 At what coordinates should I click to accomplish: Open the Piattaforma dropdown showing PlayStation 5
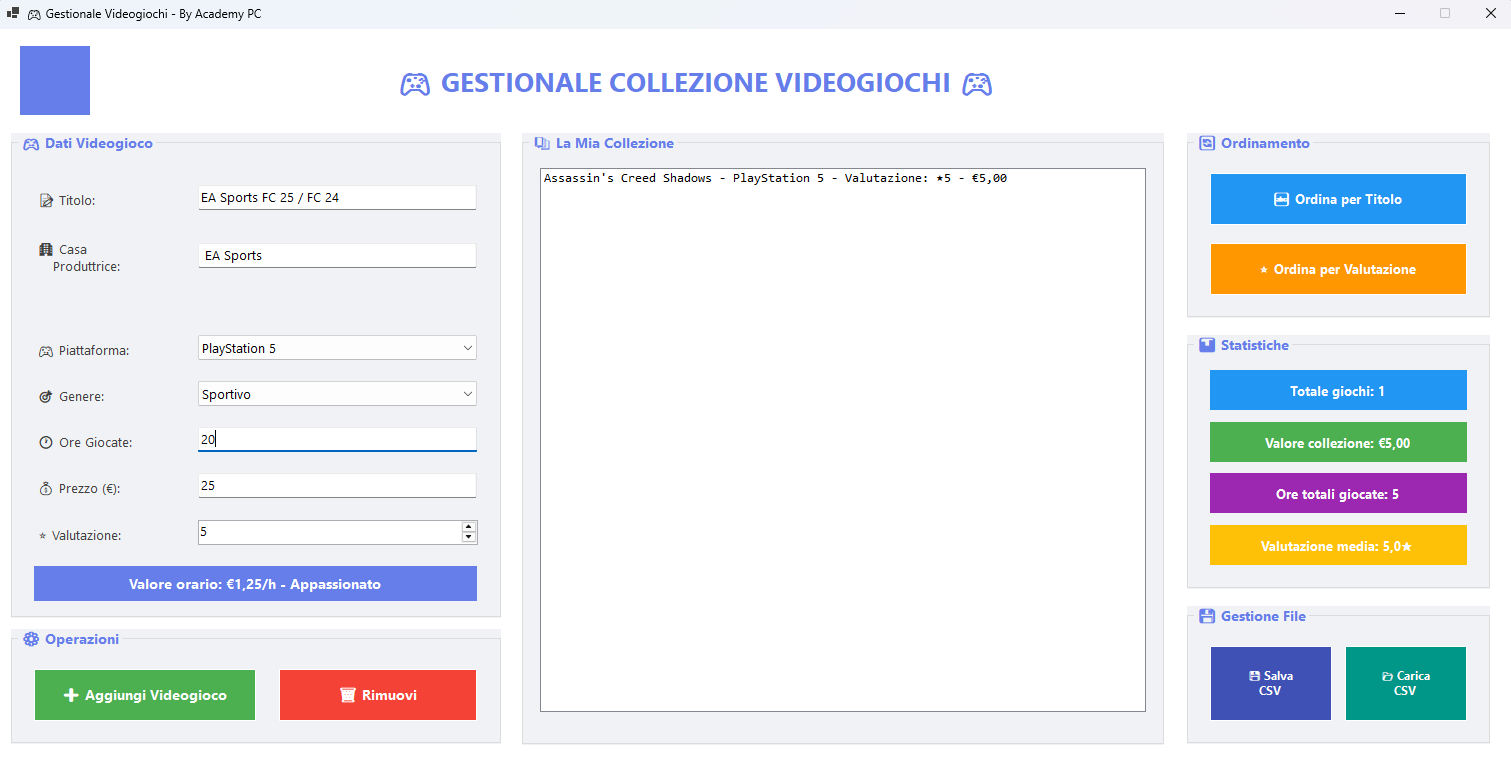[x=337, y=348]
